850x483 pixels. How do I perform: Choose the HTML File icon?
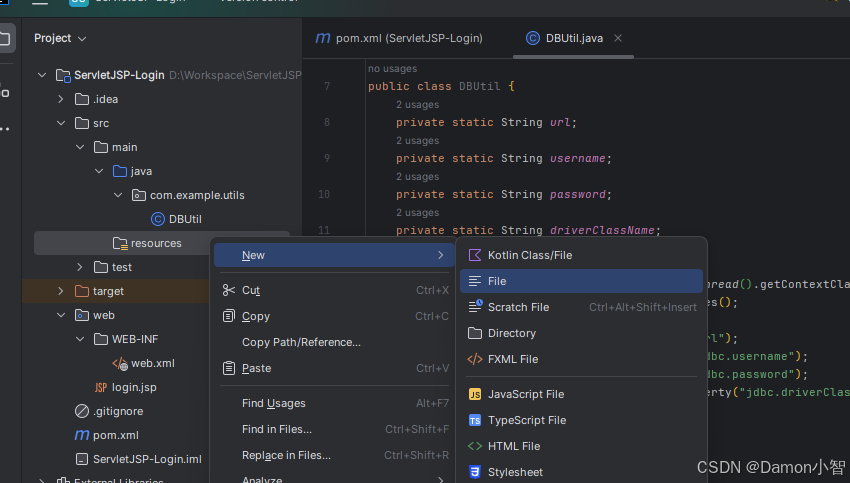click(x=474, y=446)
